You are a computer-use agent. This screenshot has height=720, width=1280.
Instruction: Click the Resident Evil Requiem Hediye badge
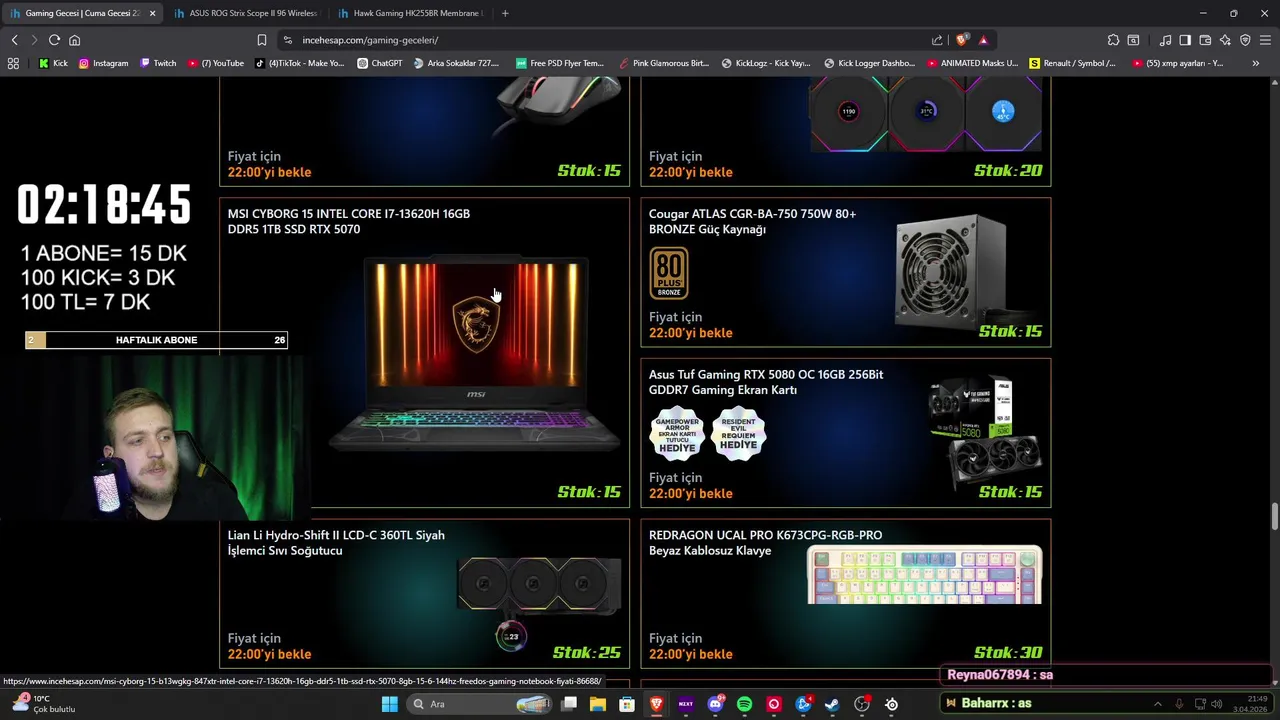tap(739, 434)
